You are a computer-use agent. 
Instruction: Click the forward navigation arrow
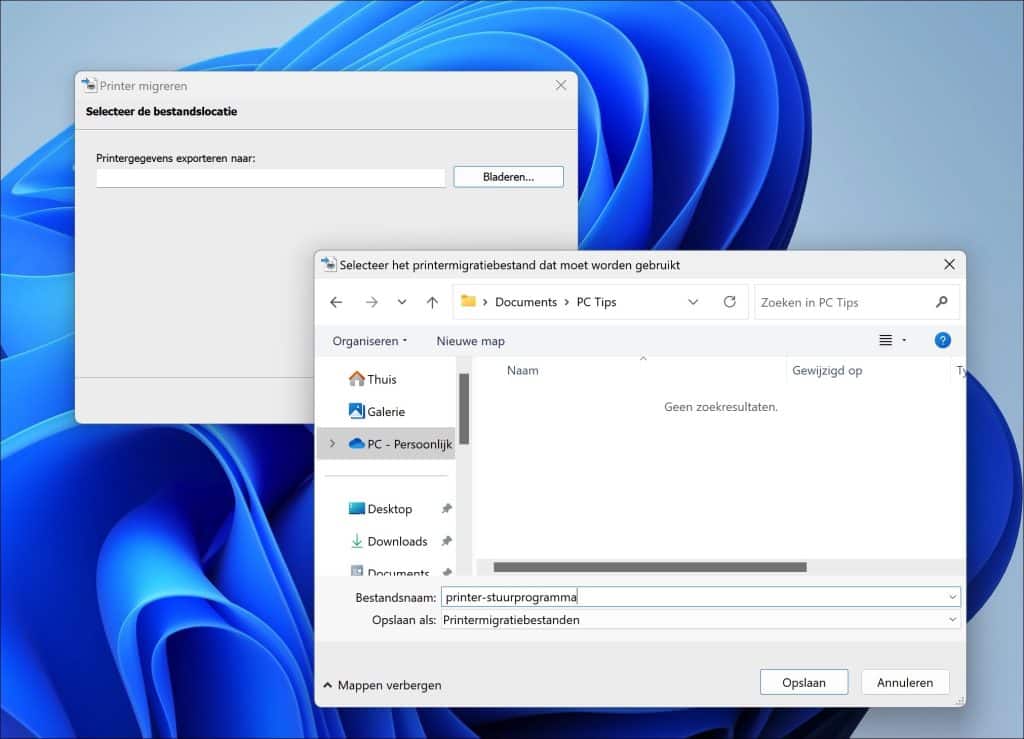click(x=372, y=302)
